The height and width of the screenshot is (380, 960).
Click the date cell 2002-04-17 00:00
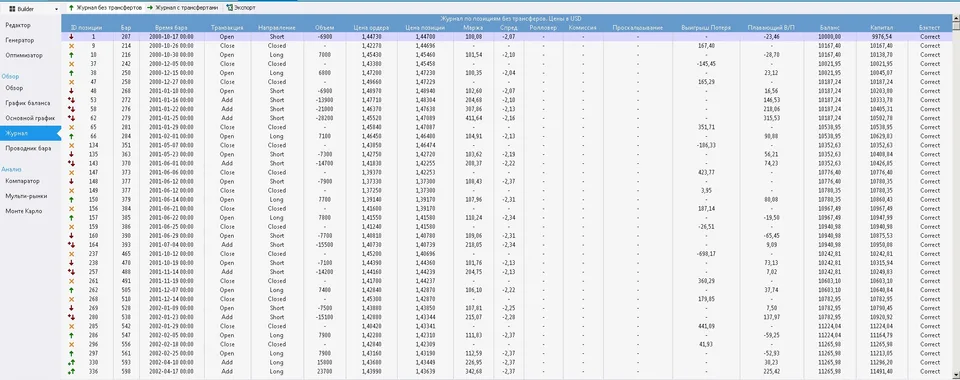[171, 371]
